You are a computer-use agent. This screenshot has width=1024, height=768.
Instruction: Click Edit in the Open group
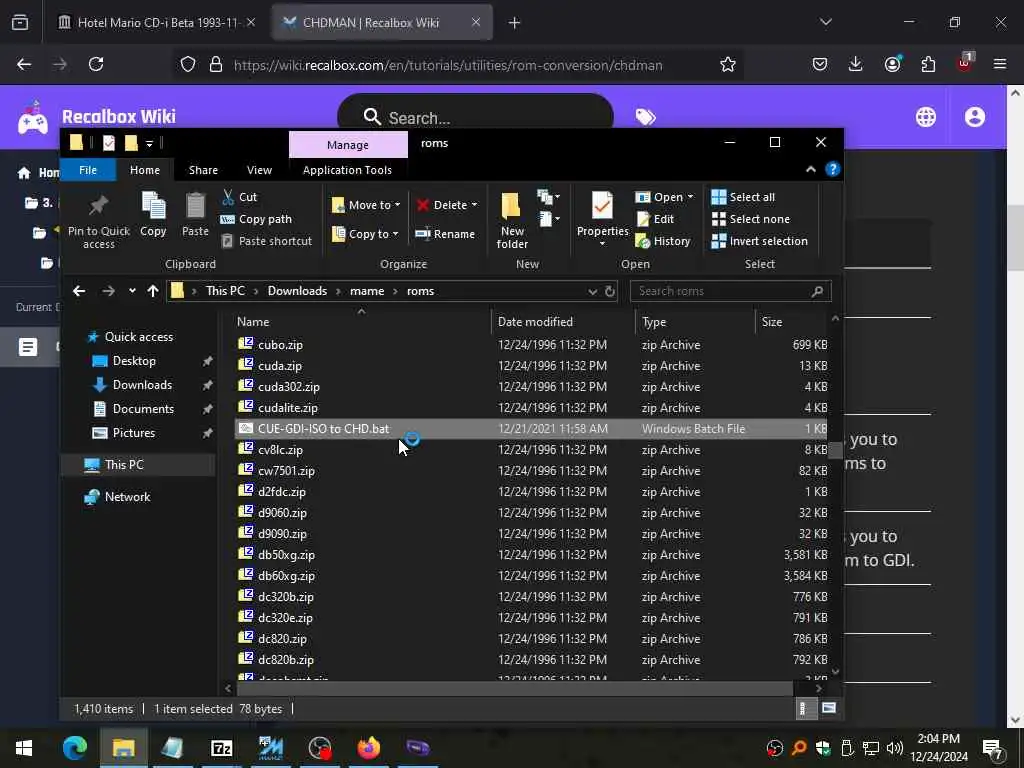tap(654, 219)
